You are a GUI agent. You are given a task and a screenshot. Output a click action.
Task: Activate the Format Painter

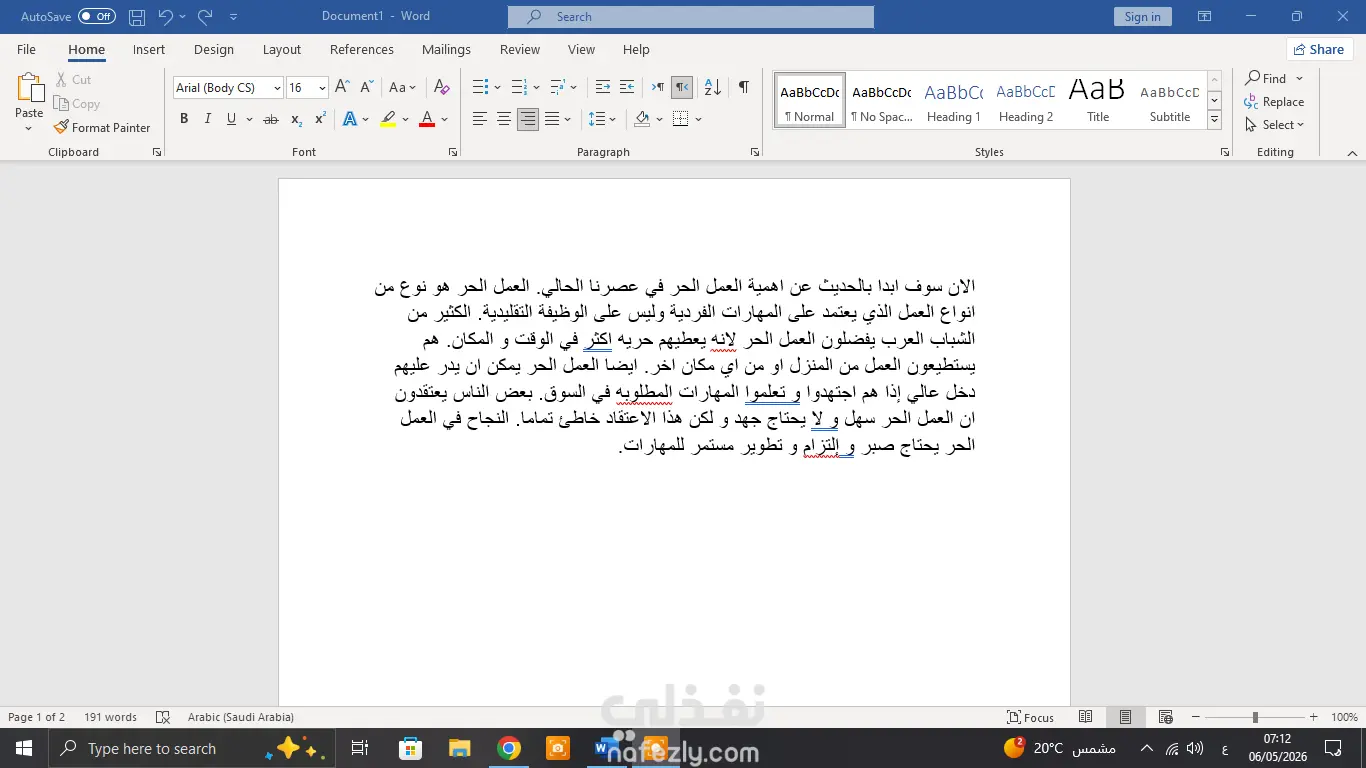coord(102,128)
